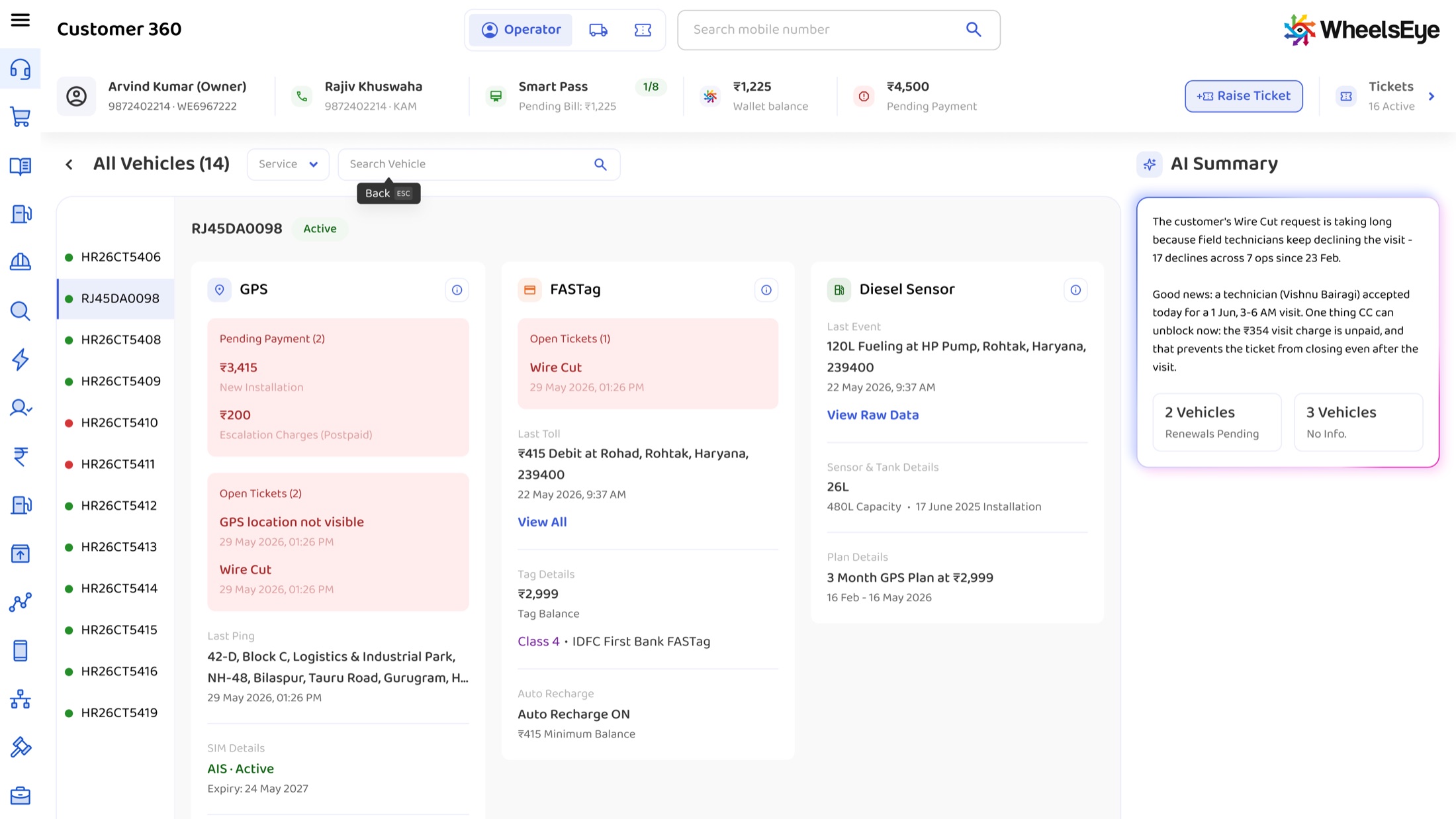Open the lightning bolt sidebar icon

pos(21,360)
